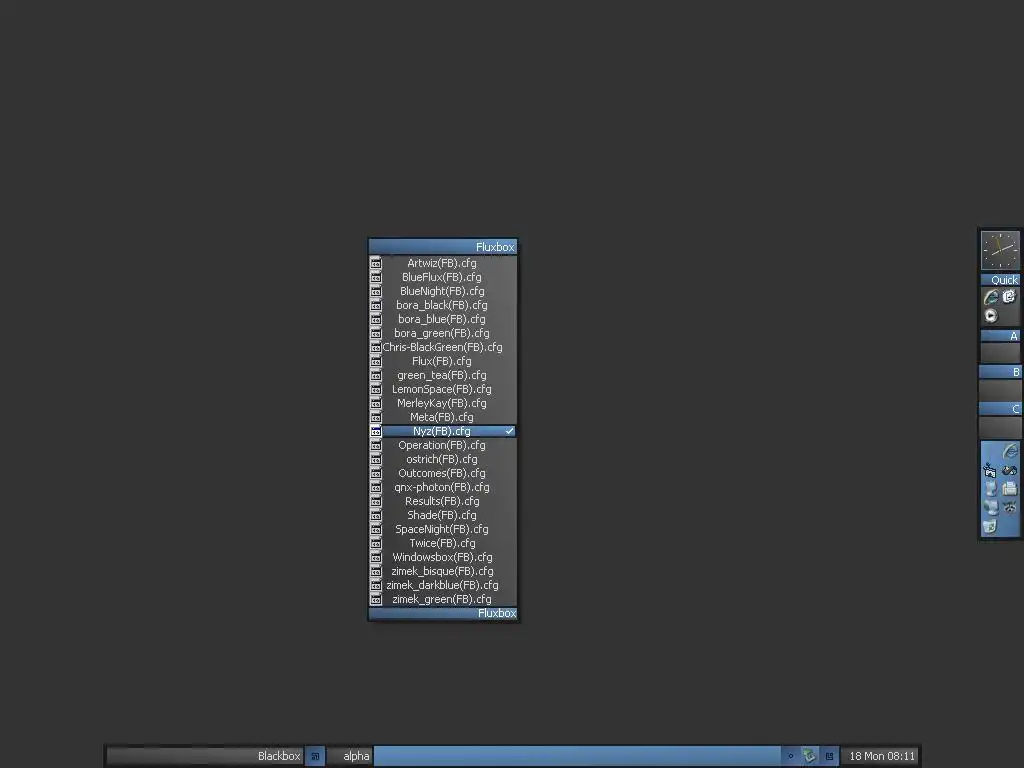1024x768 pixels.
Task: Choose green_tea(FB).cfg
Action: (442, 376)
